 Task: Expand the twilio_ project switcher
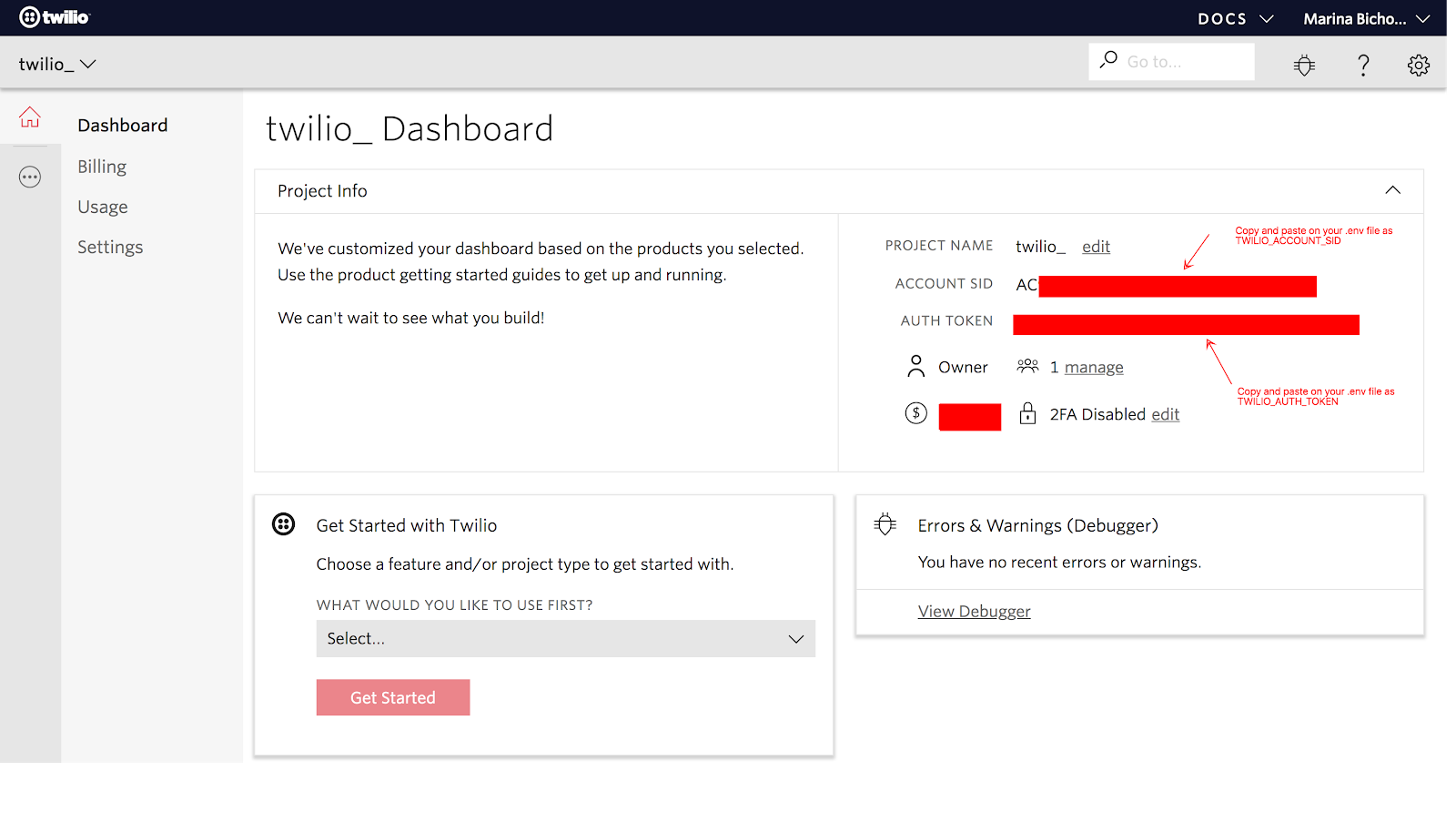tap(57, 65)
